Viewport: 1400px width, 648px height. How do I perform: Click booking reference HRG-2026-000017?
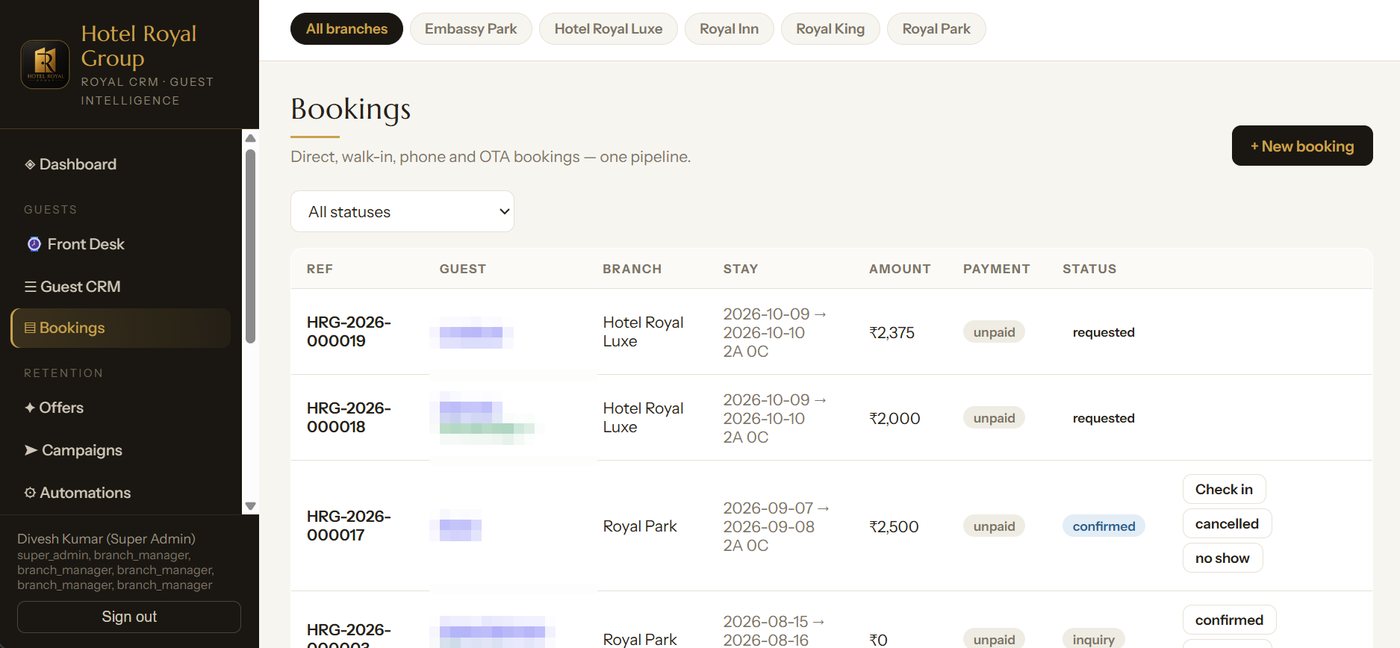pyautogui.click(x=349, y=526)
